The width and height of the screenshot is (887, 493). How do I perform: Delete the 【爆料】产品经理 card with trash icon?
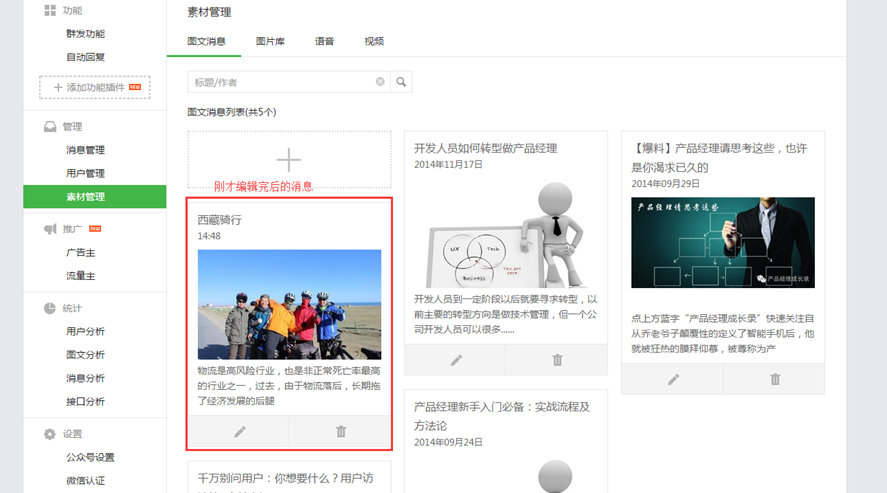[x=774, y=379]
